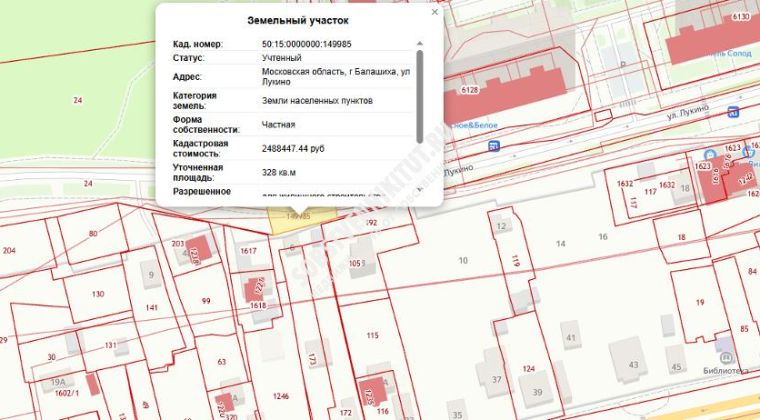Select parcel 99 on the map
Image resolution: width=760 pixels, height=420 pixels.
(x=206, y=301)
